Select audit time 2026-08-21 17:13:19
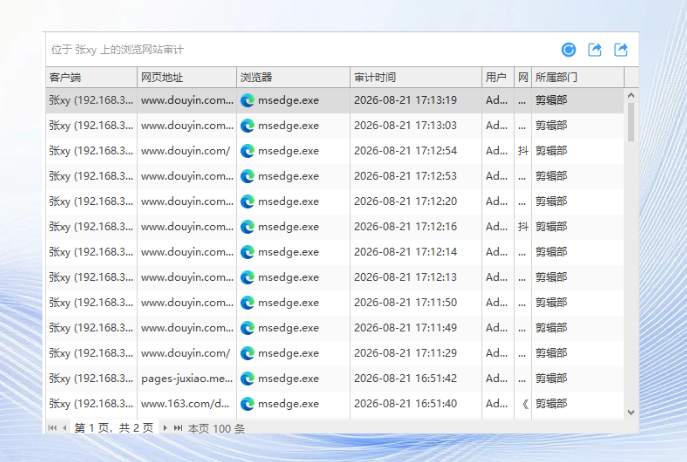687x462 pixels. 405,100
